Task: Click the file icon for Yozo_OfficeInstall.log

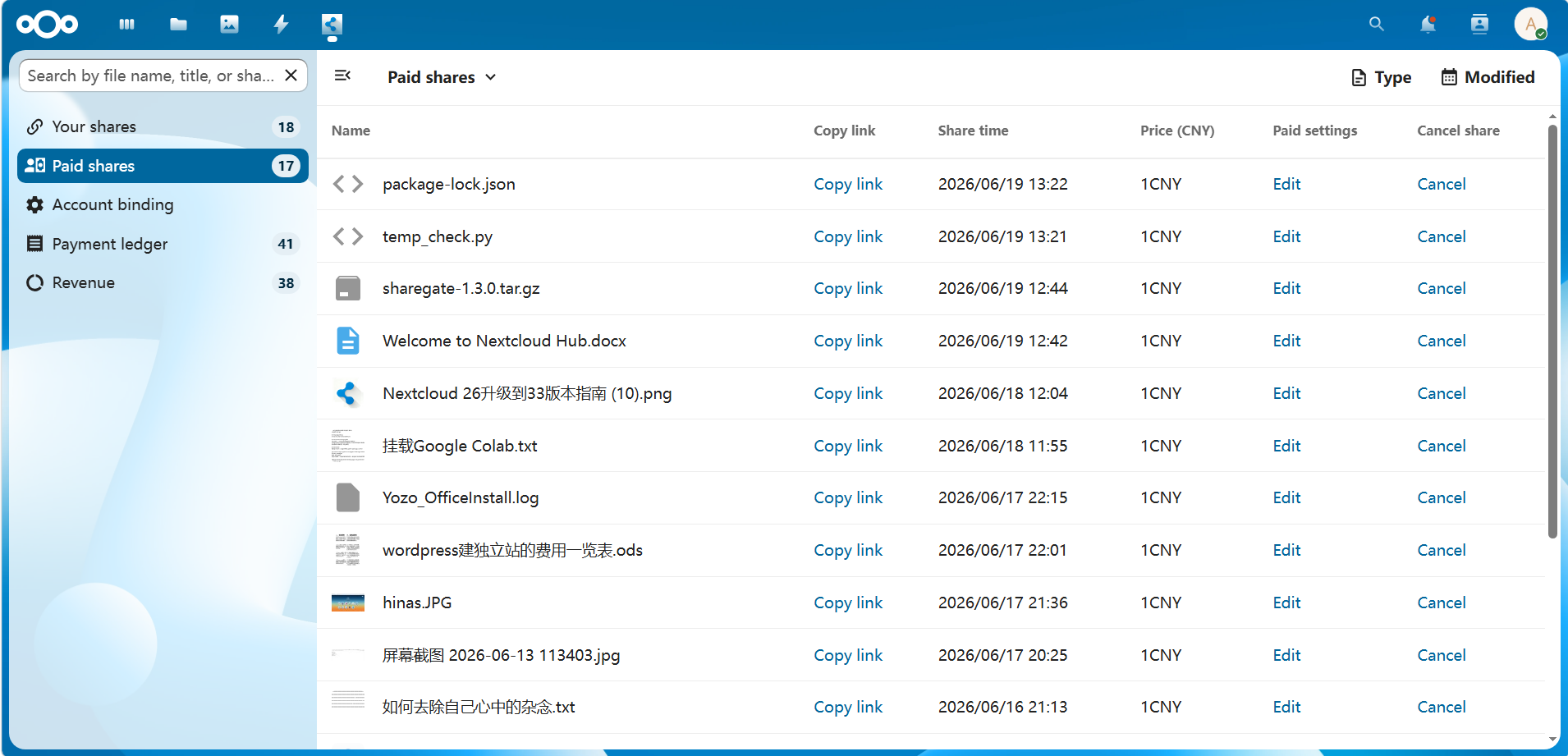Action: point(348,497)
